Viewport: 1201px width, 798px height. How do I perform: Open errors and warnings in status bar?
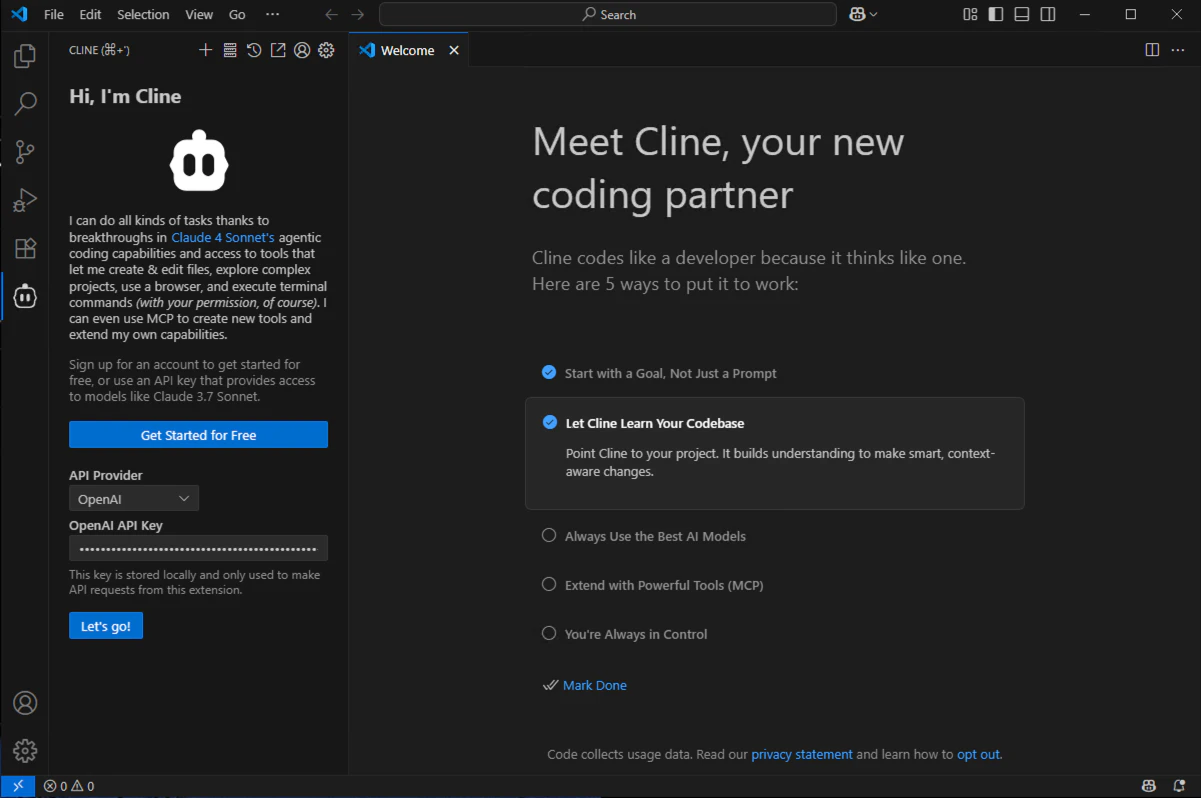(69, 786)
